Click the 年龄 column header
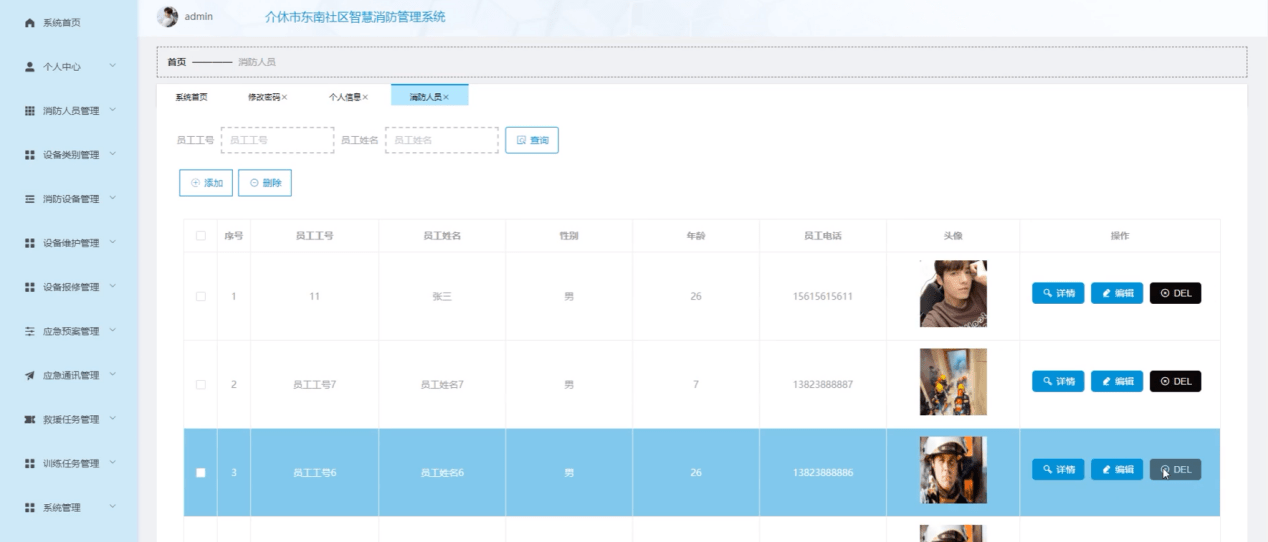The height and width of the screenshot is (542, 1268). 695,236
